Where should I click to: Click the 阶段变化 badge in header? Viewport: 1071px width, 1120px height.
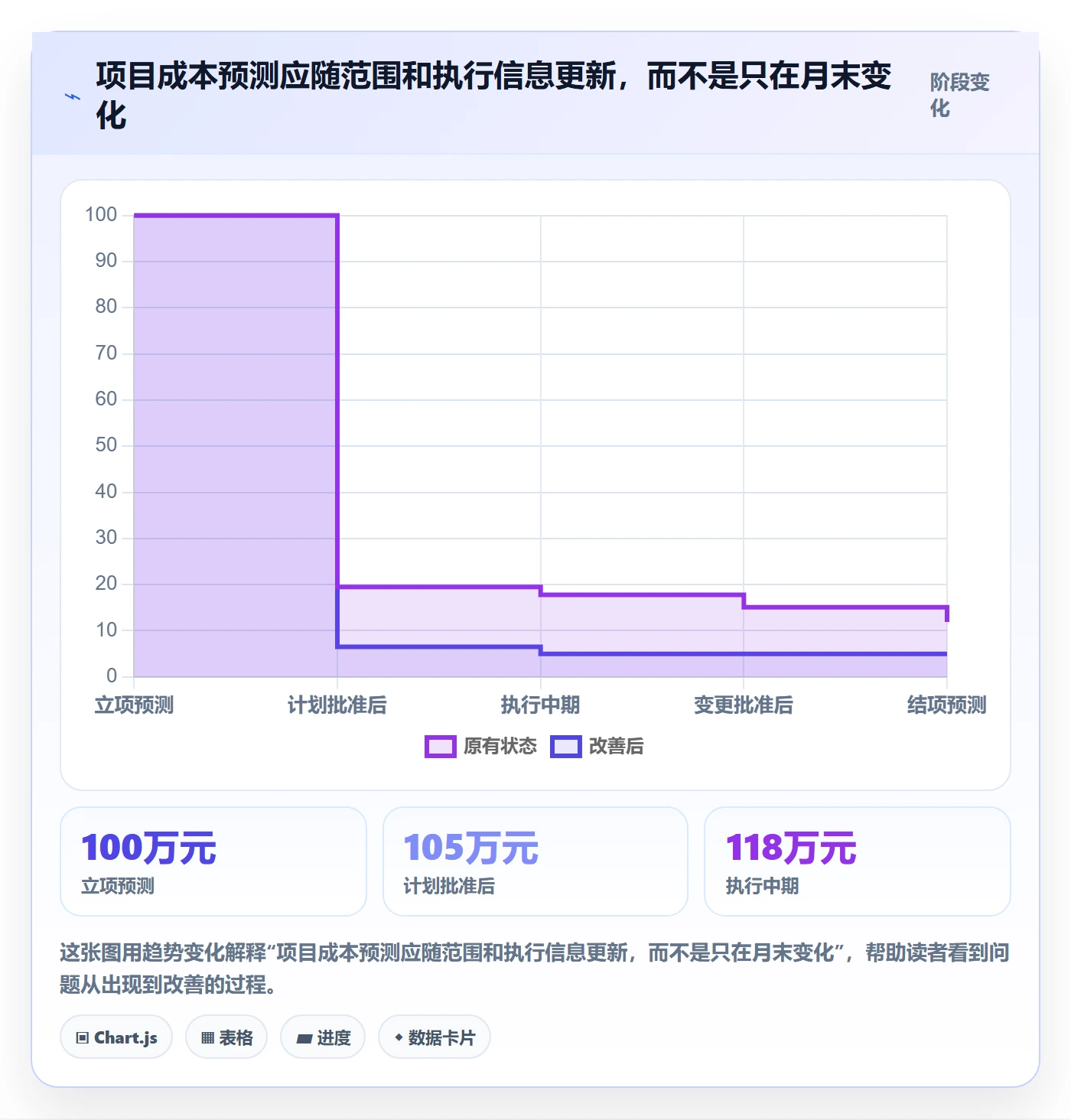(960, 96)
